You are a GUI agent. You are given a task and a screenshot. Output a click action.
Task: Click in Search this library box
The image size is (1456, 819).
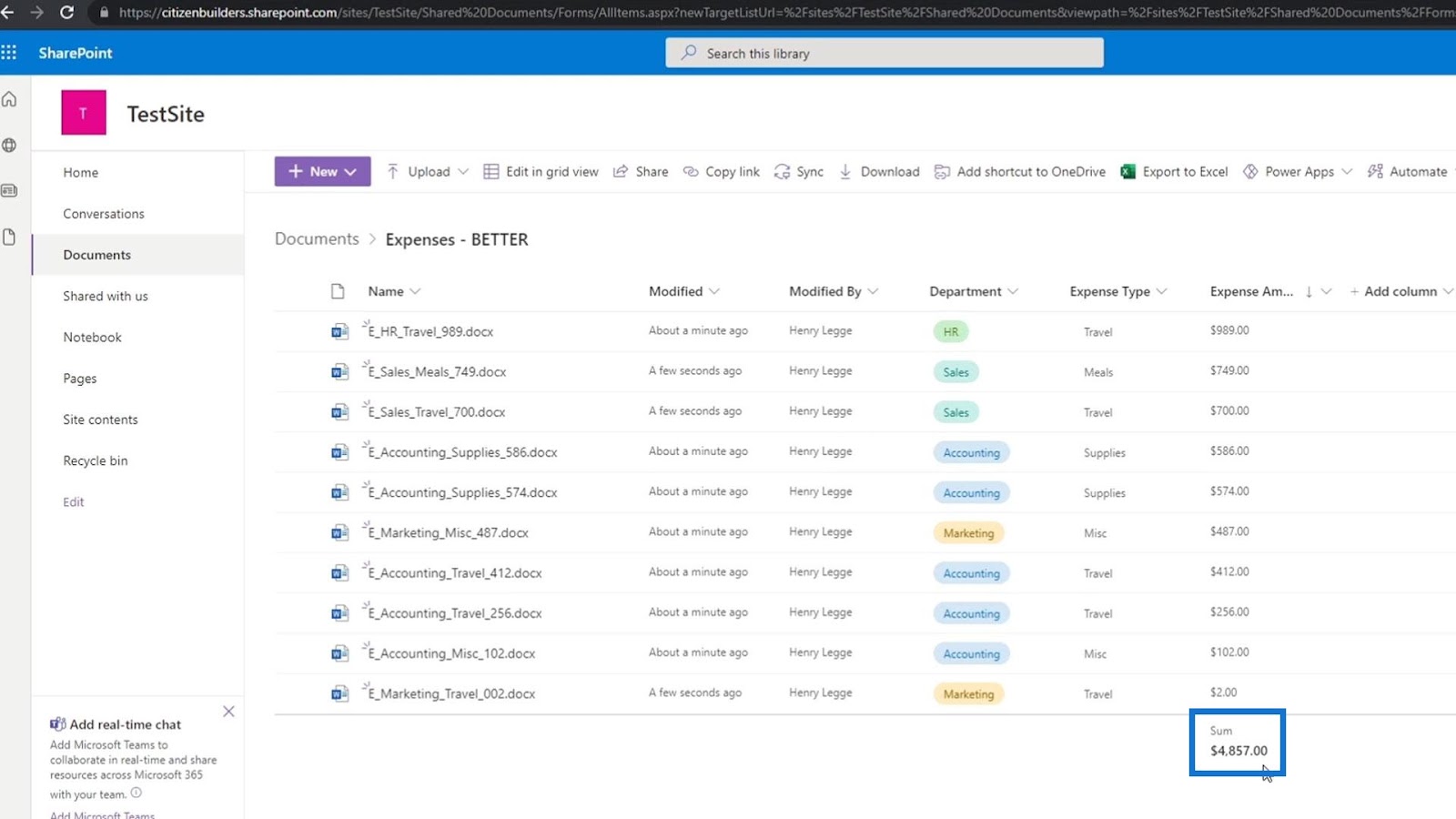click(x=885, y=53)
